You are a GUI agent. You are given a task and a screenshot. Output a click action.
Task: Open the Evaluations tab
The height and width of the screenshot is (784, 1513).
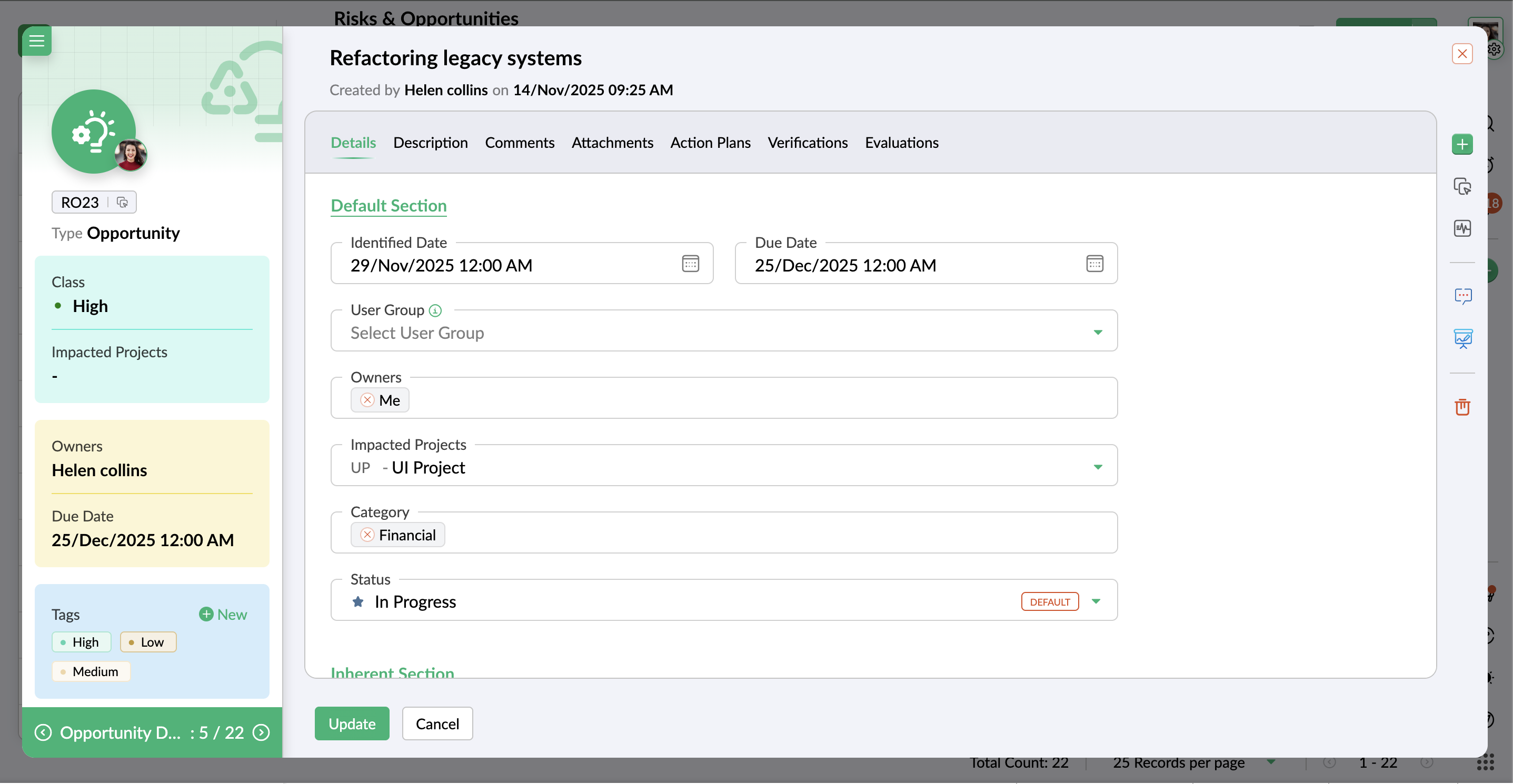click(901, 143)
